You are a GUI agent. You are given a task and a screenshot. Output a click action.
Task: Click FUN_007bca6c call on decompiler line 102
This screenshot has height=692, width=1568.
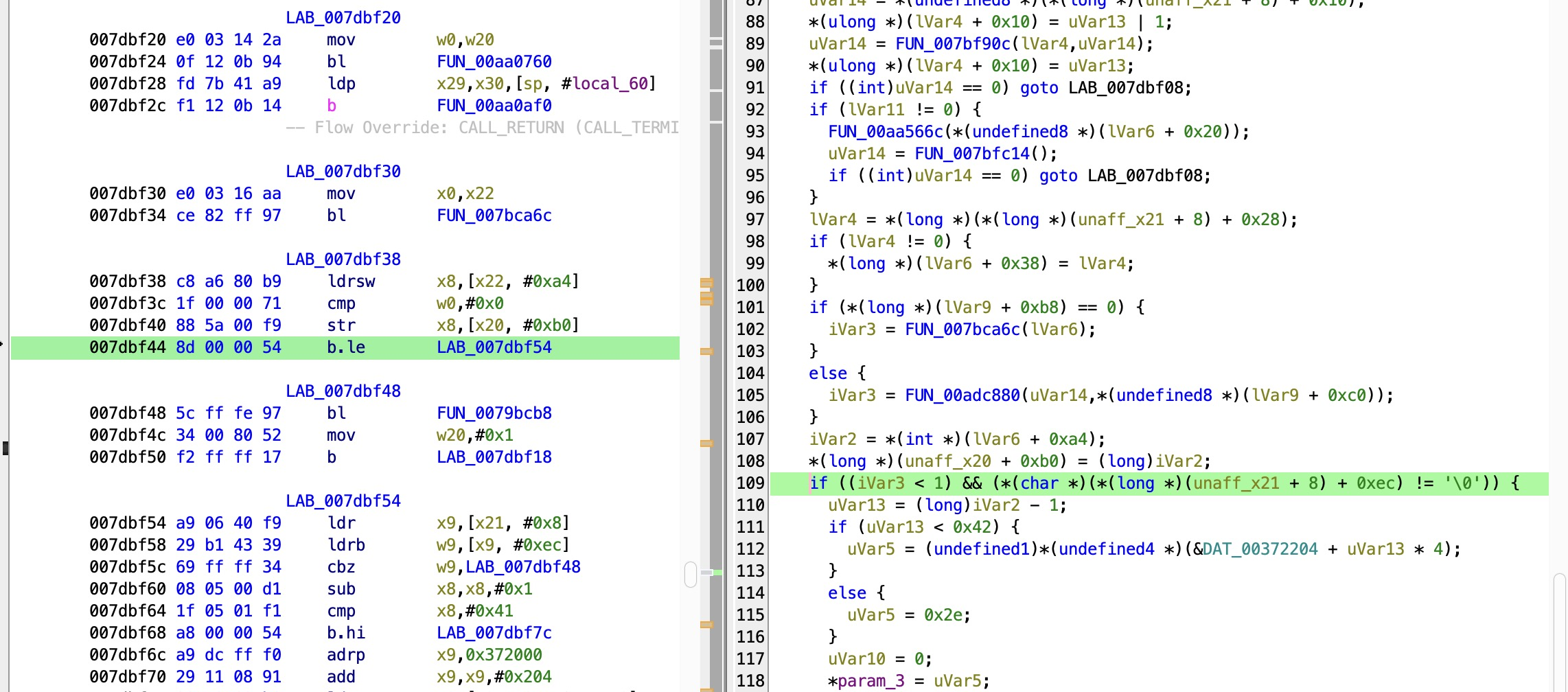coord(962,329)
